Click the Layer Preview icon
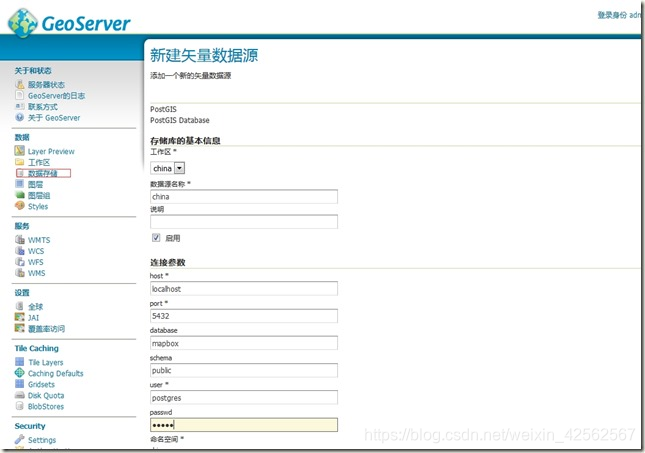 [x=19, y=151]
